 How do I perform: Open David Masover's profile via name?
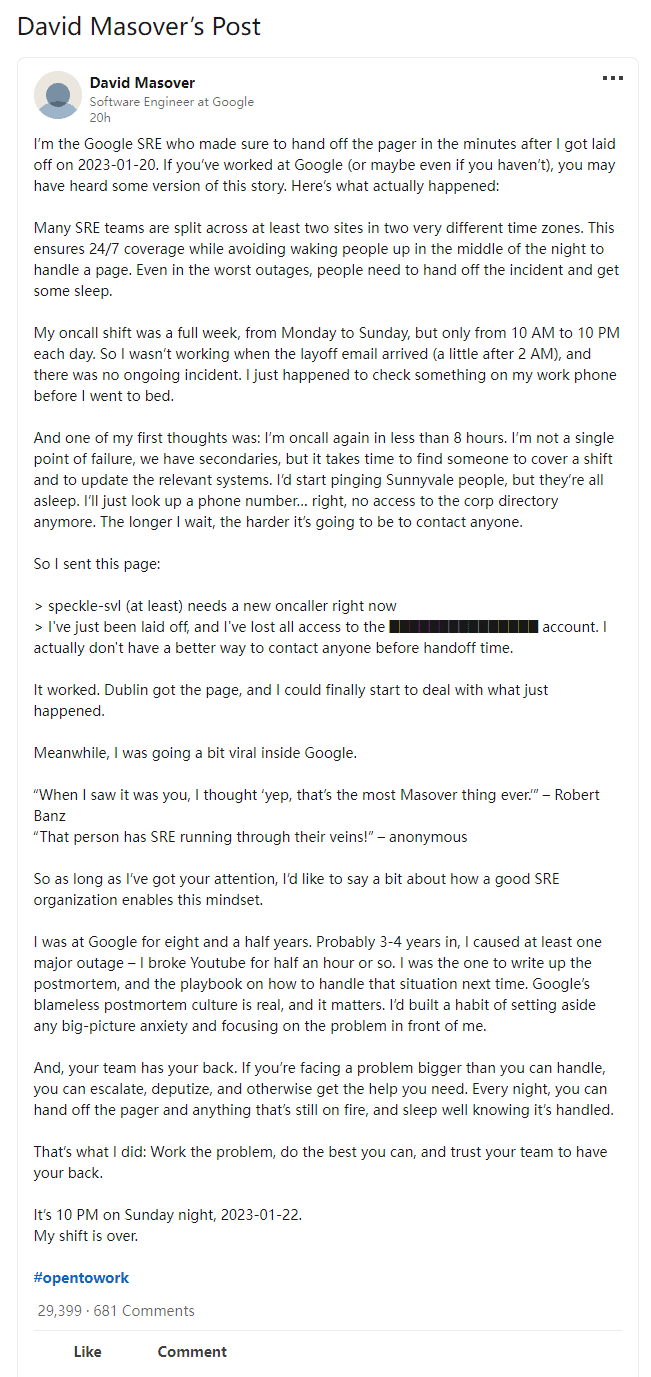pyautogui.click(x=142, y=83)
